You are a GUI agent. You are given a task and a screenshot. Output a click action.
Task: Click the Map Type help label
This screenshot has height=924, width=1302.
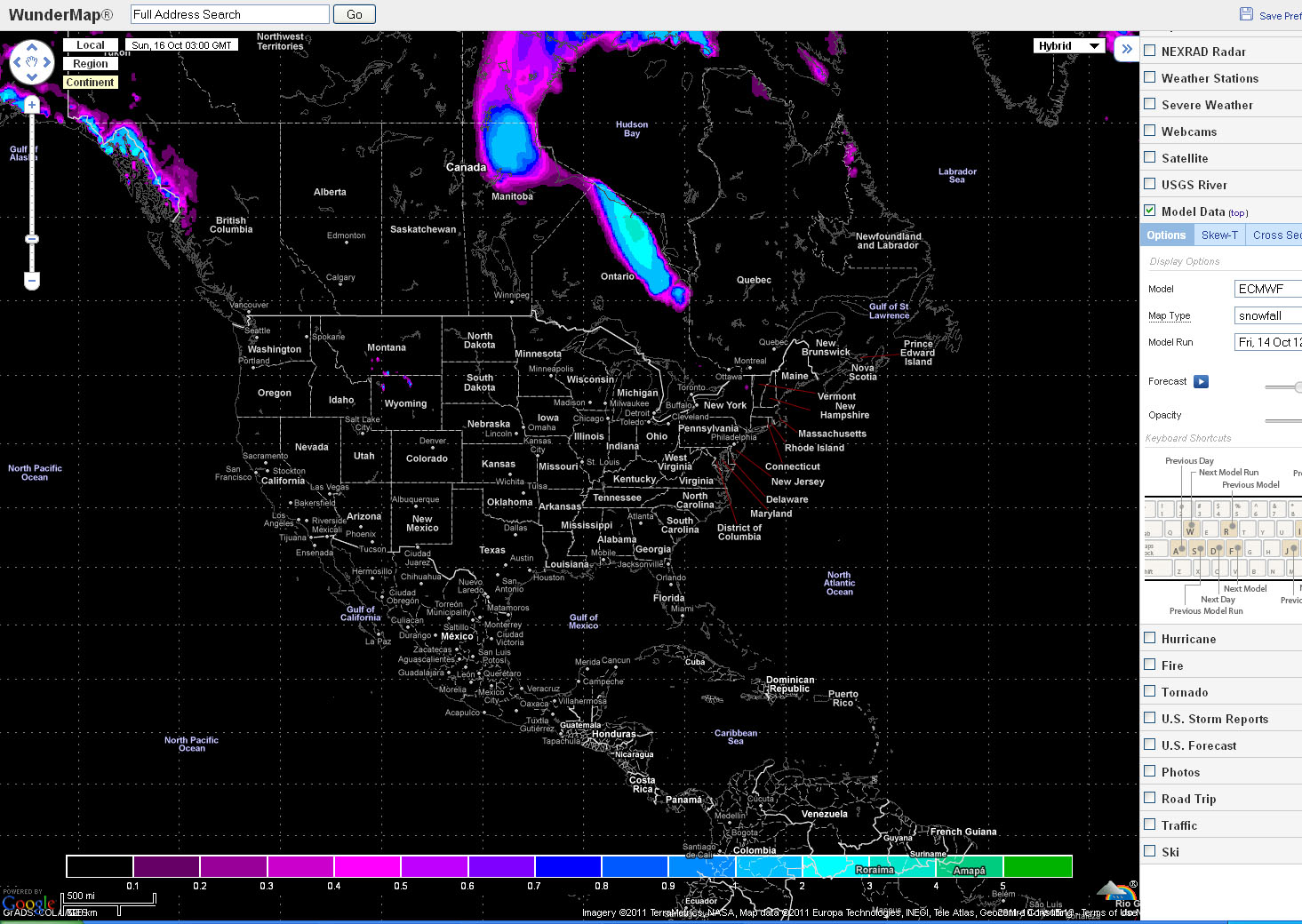(1169, 316)
